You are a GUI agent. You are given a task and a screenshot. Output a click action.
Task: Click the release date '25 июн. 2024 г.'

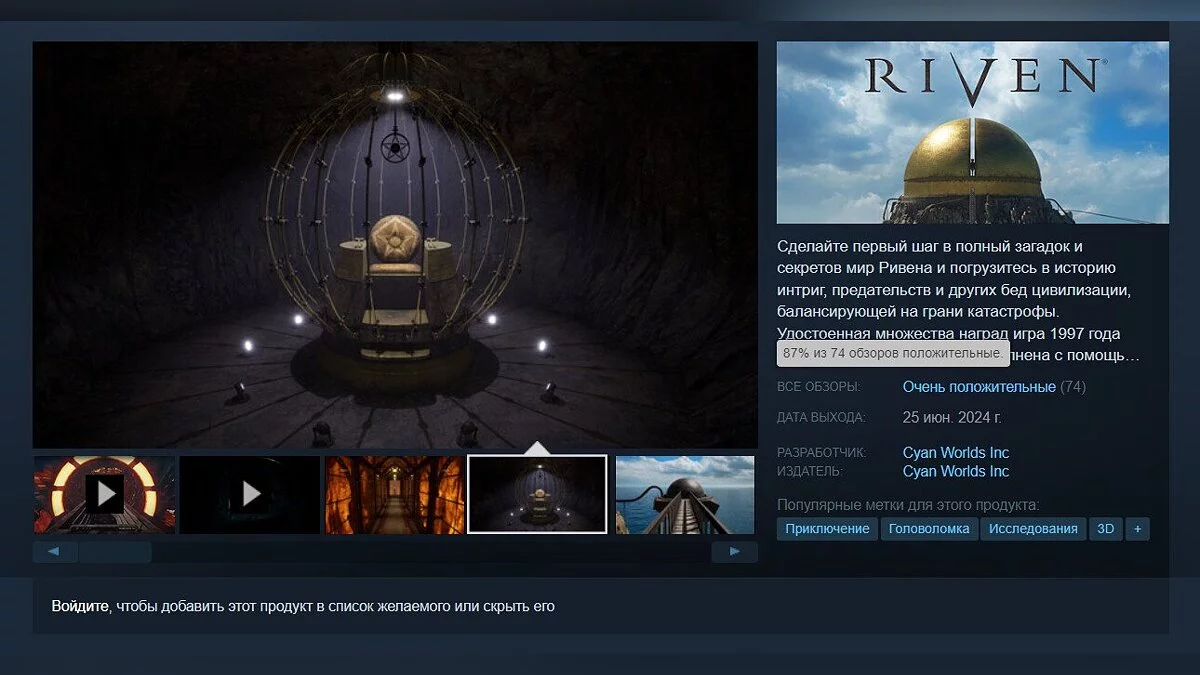point(952,417)
